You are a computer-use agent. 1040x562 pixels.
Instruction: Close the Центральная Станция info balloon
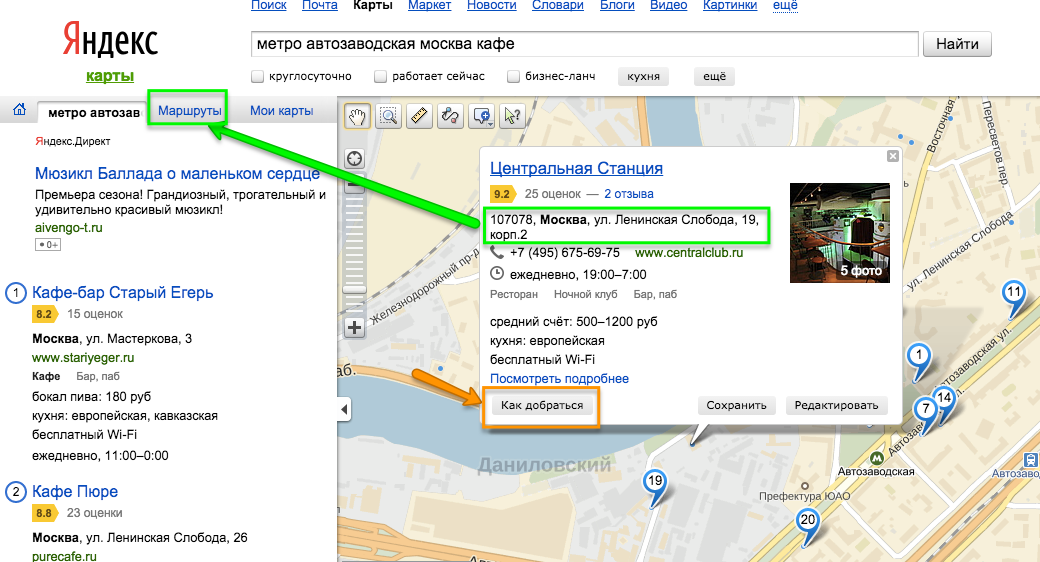[x=893, y=156]
